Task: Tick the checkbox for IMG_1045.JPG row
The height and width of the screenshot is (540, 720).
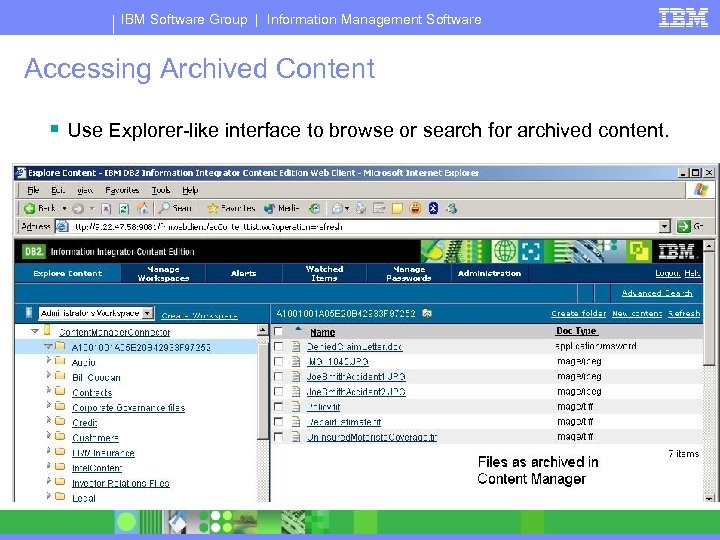Action: click(x=278, y=361)
